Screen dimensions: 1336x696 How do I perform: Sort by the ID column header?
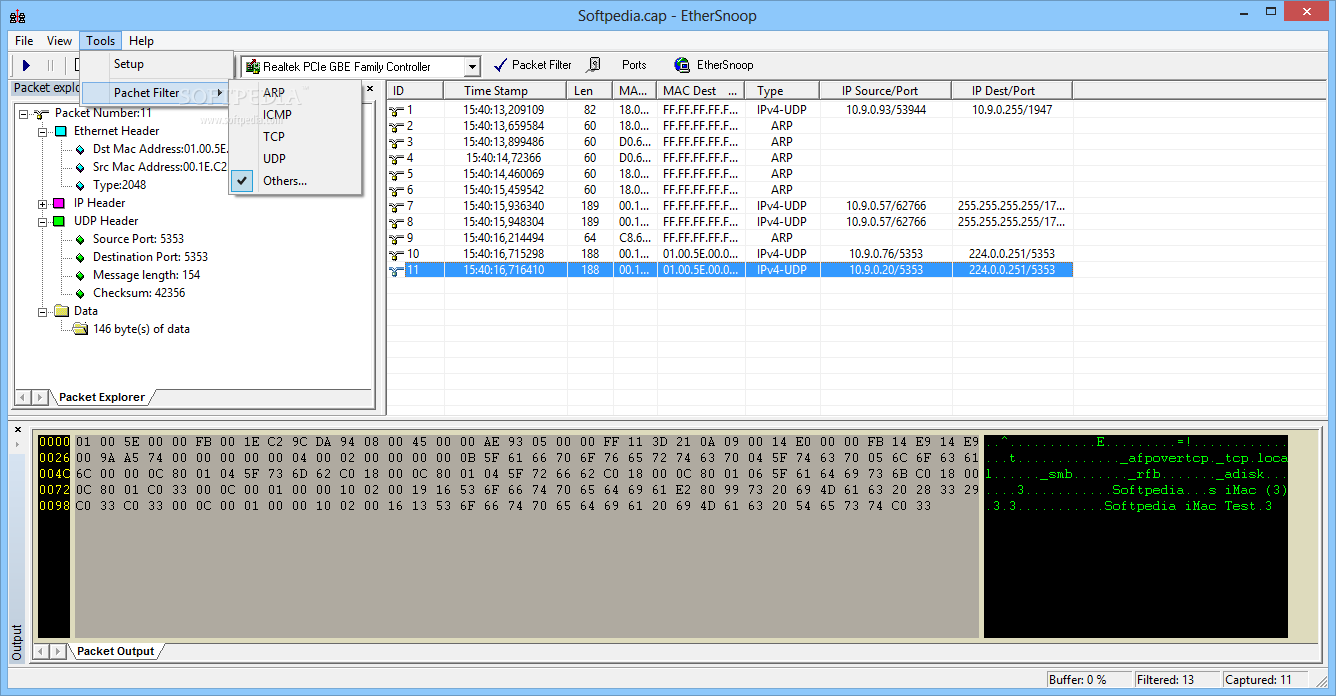pyautogui.click(x=415, y=91)
